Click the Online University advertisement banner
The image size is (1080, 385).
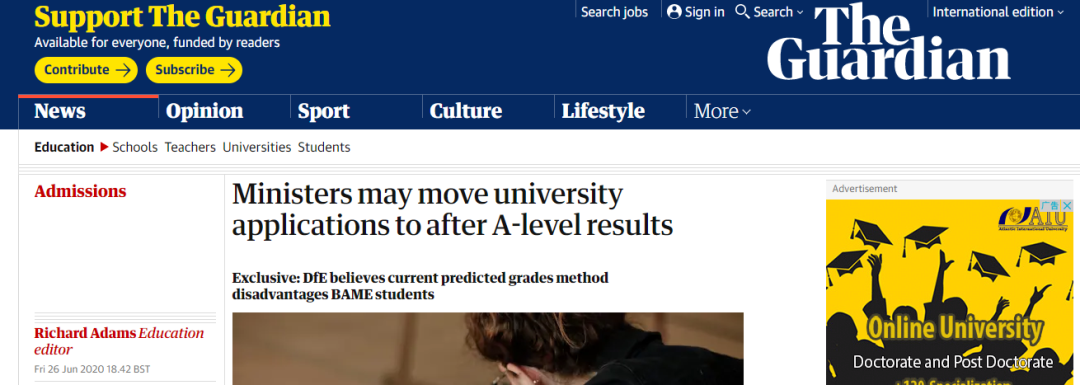(x=950, y=292)
